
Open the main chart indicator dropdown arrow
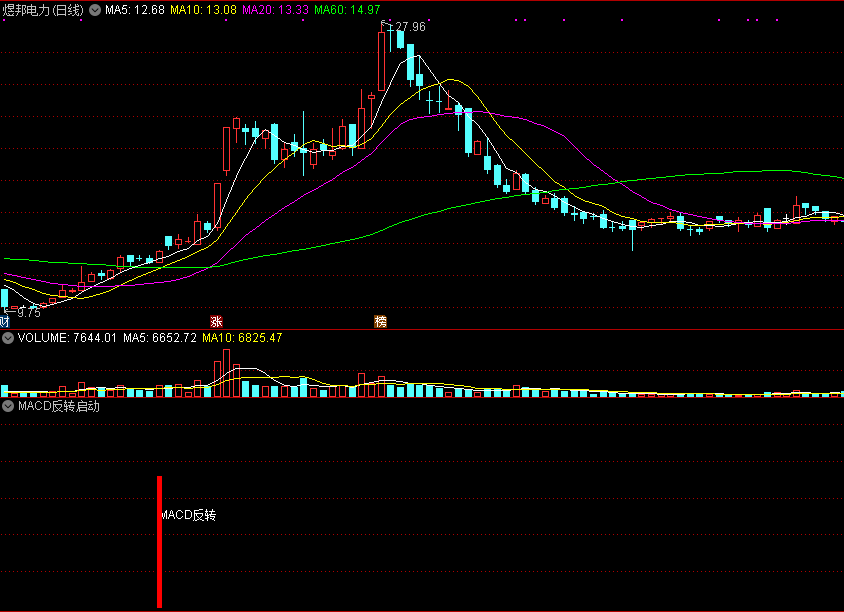point(95,10)
